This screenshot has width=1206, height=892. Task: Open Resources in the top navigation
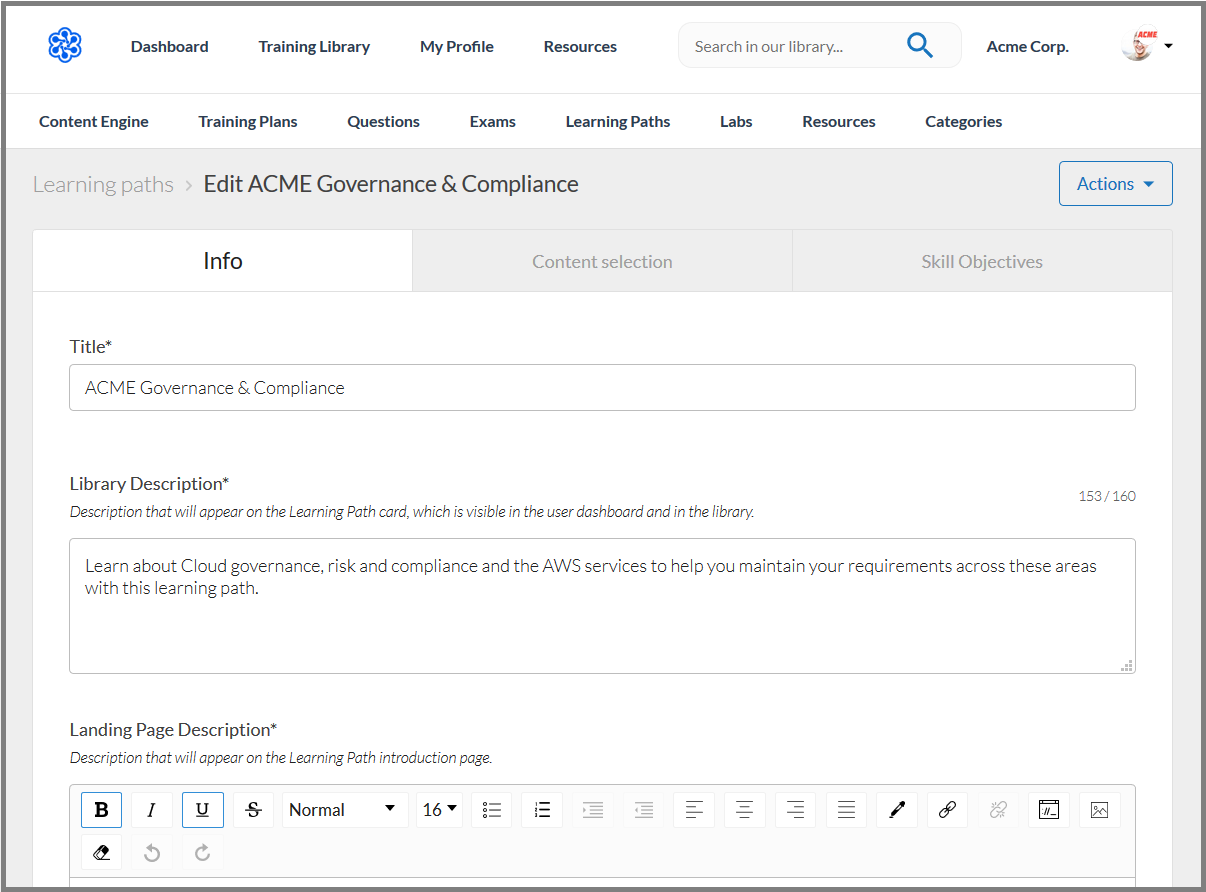click(580, 46)
